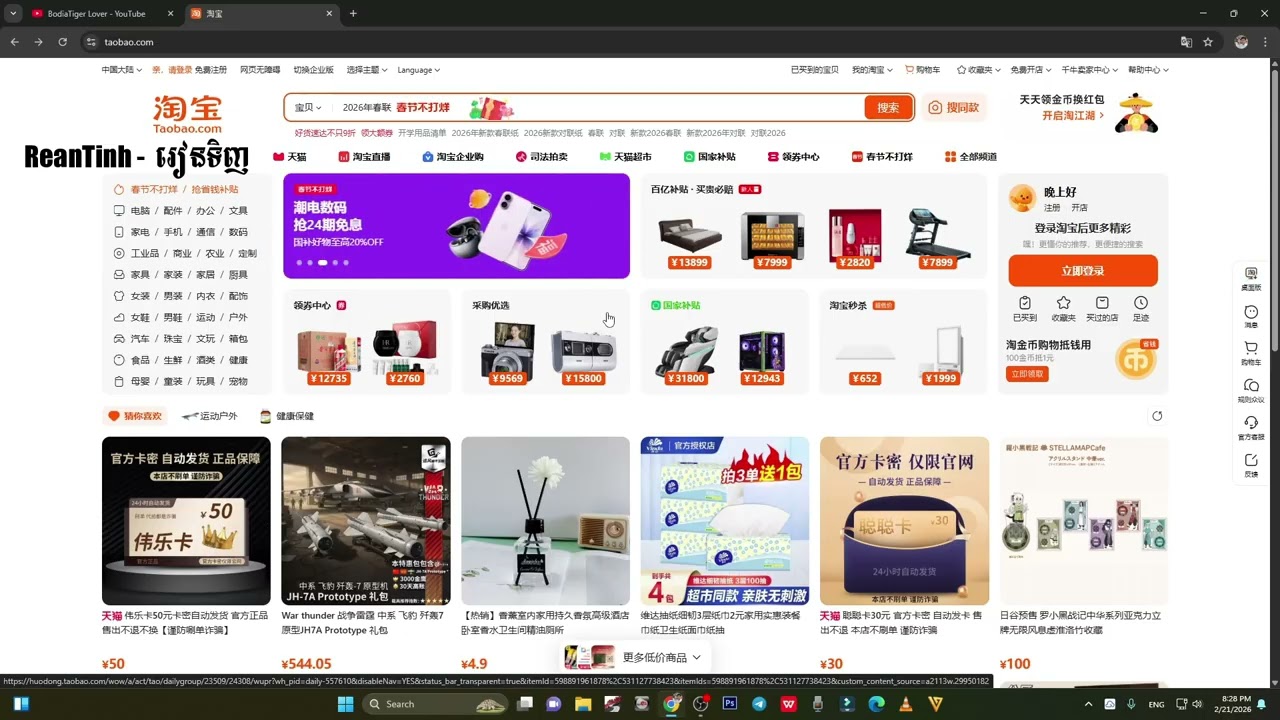Open Chrome translate page icon
Screen dimensions: 1280x720
1186,42
